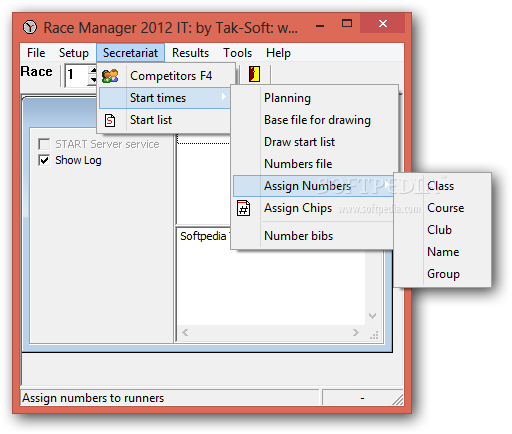Open the Help menu
Image resolution: width=512 pixels, height=434 pixels.
click(278, 53)
